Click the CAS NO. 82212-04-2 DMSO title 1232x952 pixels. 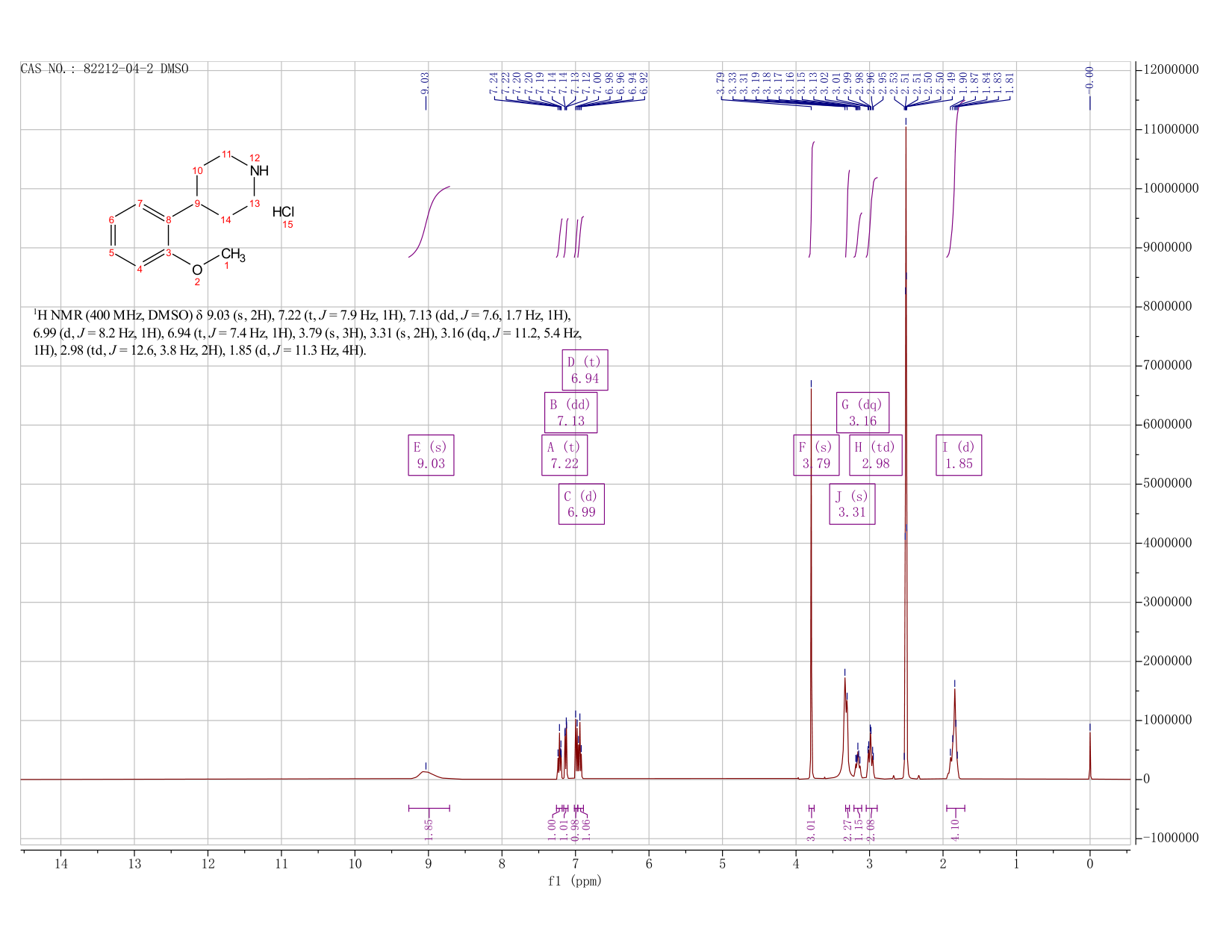[105, 69]
